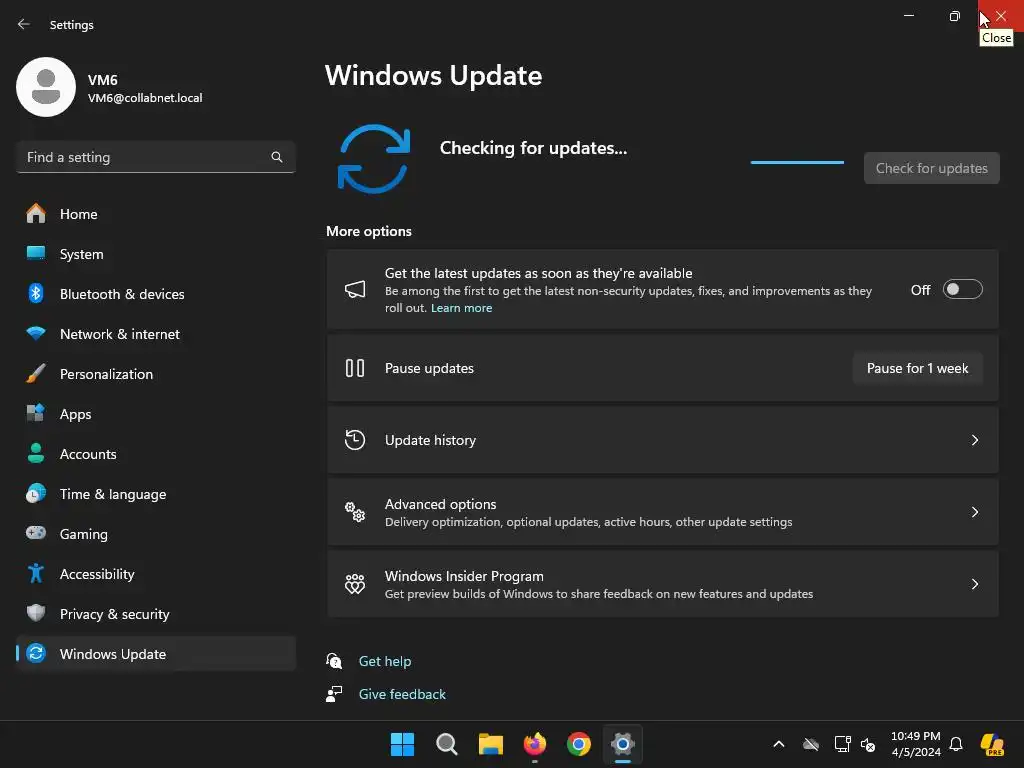
Task: Open System settings category
Action: 155,254
